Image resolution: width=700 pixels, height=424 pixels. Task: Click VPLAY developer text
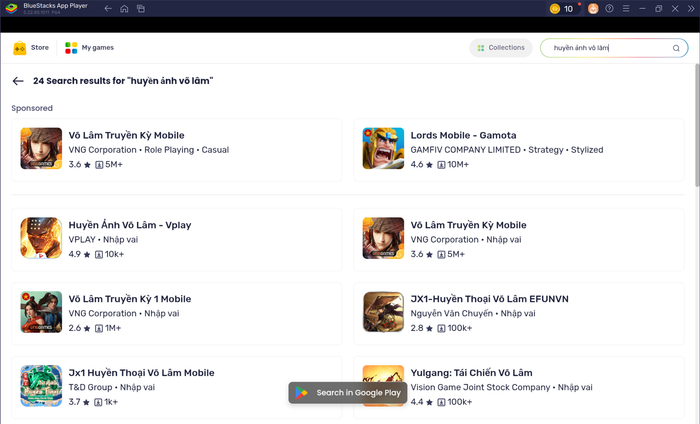click(x=82, y=240)
